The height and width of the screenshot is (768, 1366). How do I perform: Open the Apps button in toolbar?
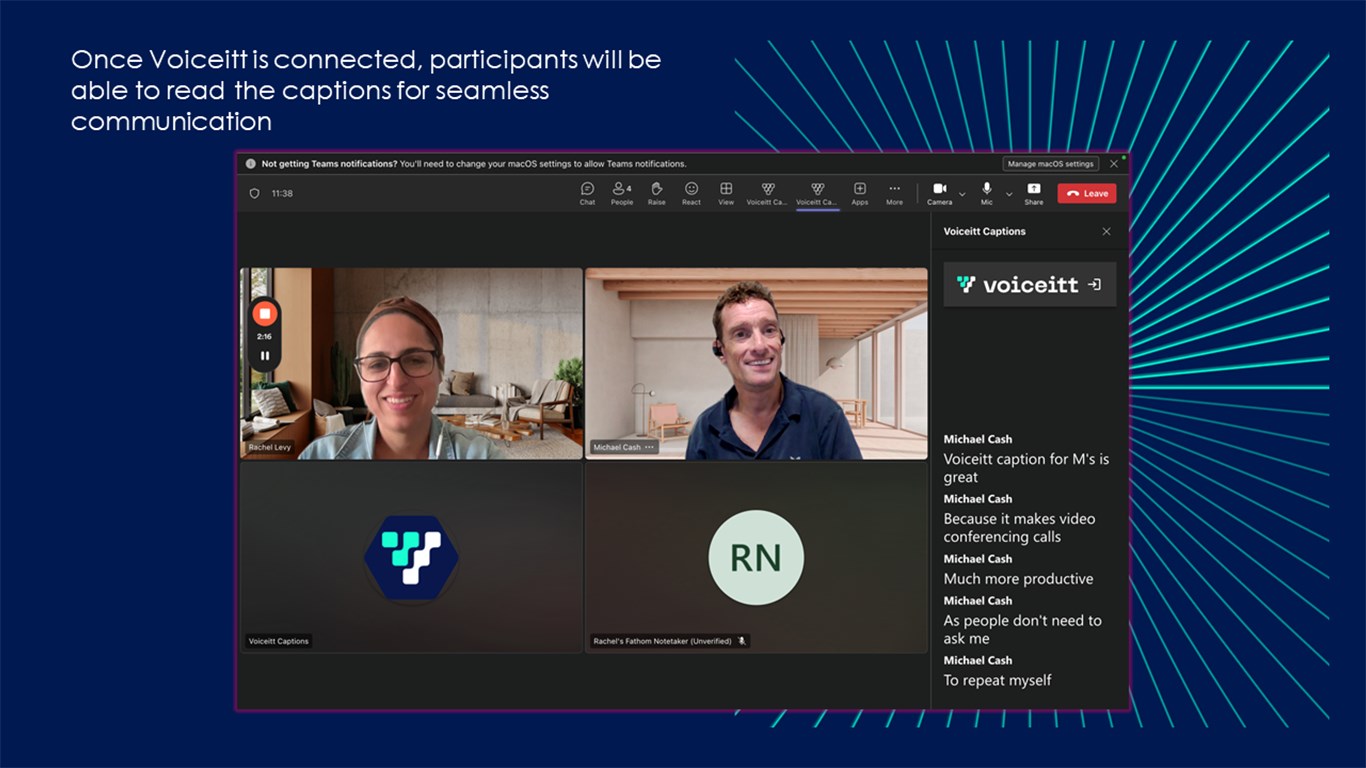(x=859, y=193)
